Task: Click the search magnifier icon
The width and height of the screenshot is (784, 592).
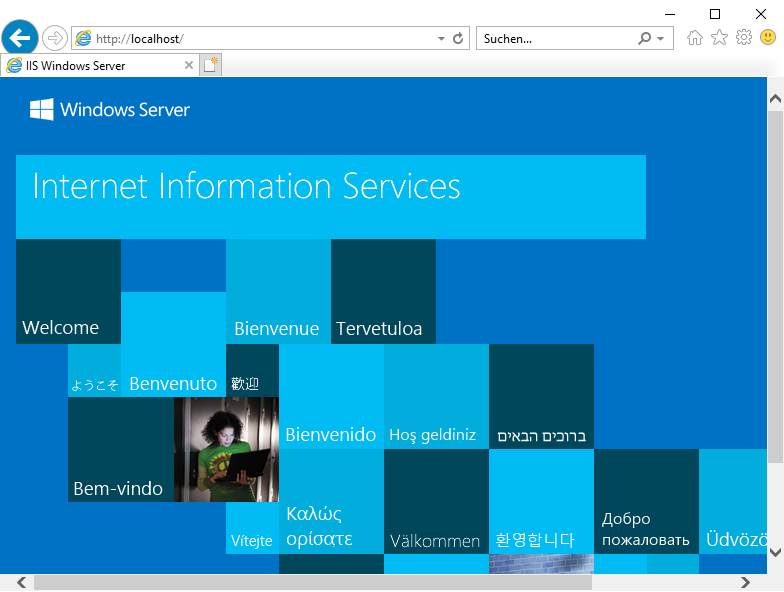Action: (645, 39)
